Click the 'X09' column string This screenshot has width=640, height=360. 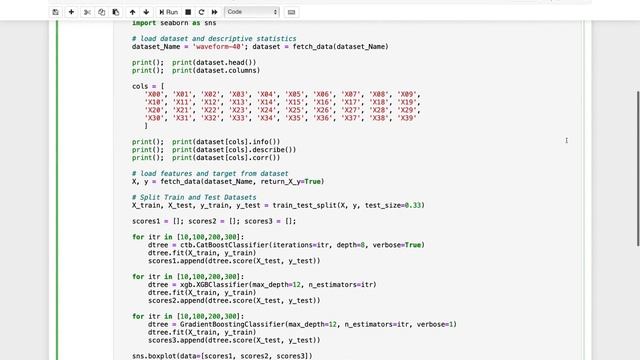tap(407, 94)
